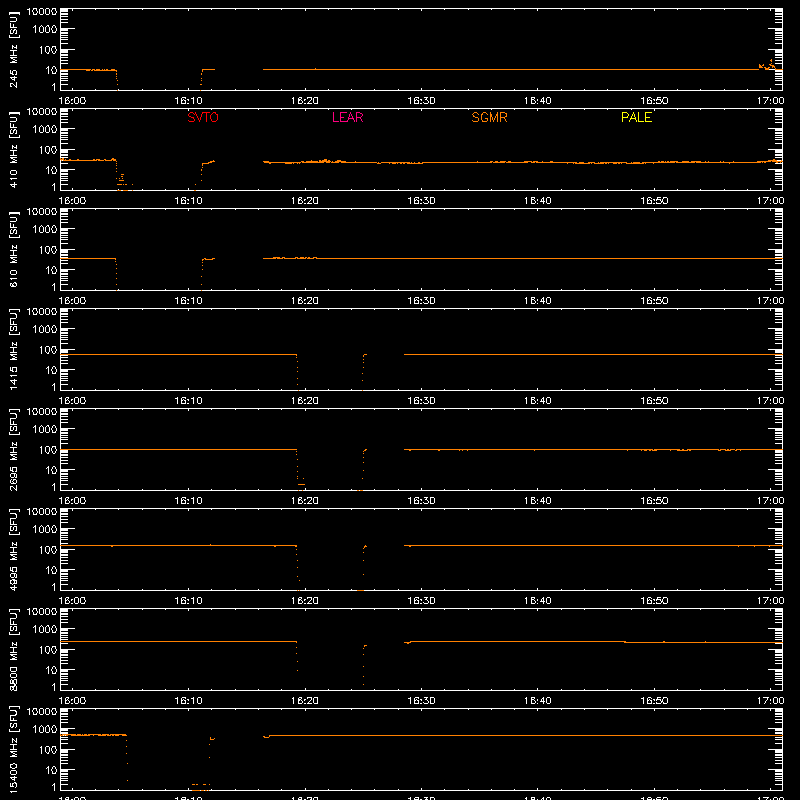Screen dimensions: 800x800
Task: Select the '15400 MHz [SFU]' axis title
Action: click(x=13, y=749)
